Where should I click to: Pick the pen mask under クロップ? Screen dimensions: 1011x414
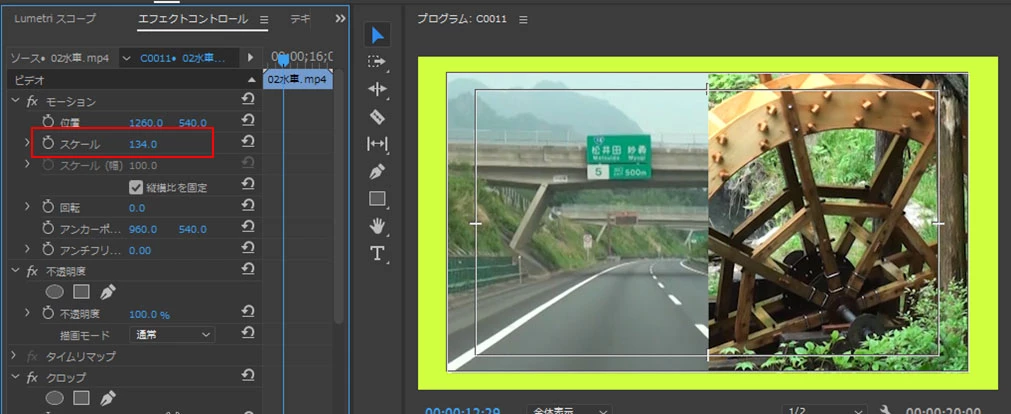pos(108,397)
